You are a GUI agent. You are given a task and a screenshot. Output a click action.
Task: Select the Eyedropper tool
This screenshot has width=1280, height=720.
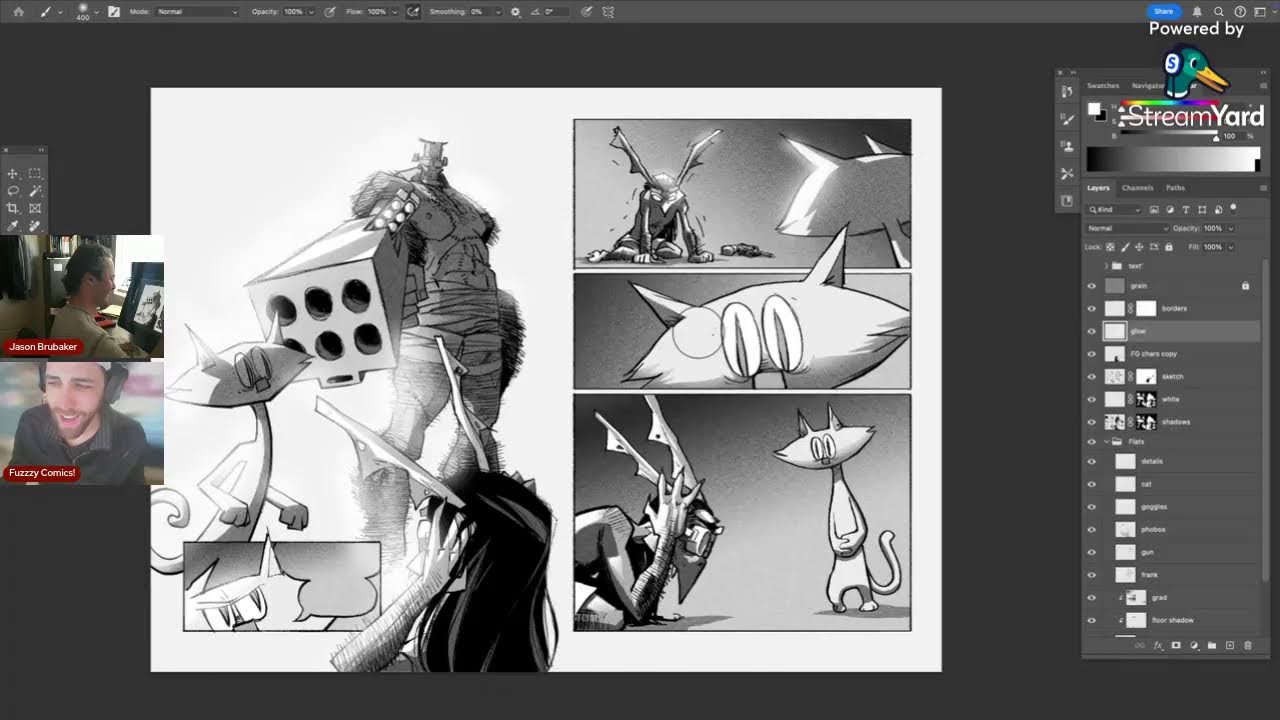[x=13, y=226]
